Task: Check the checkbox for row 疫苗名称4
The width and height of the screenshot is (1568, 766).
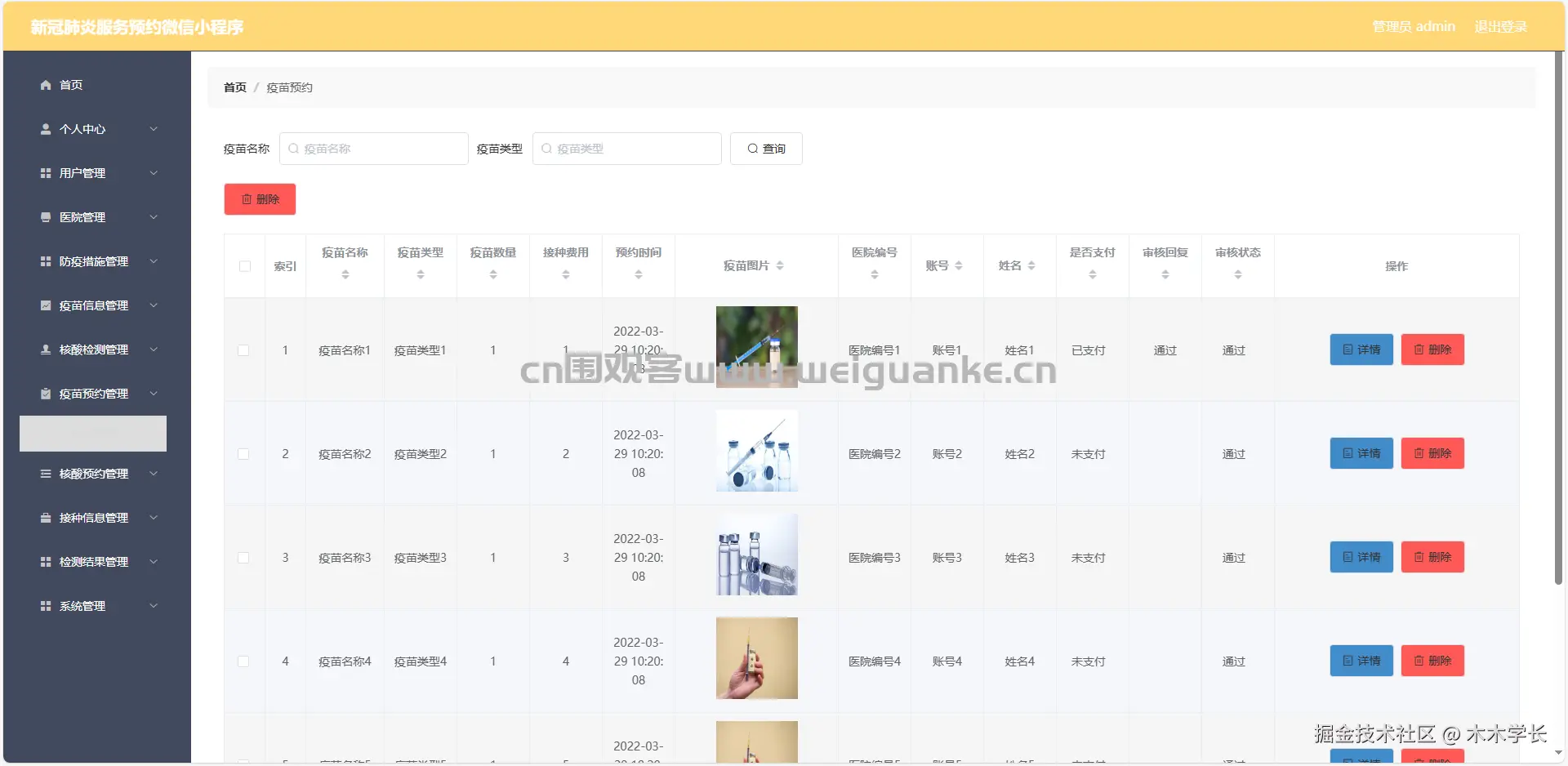Action: coord(243,661)
